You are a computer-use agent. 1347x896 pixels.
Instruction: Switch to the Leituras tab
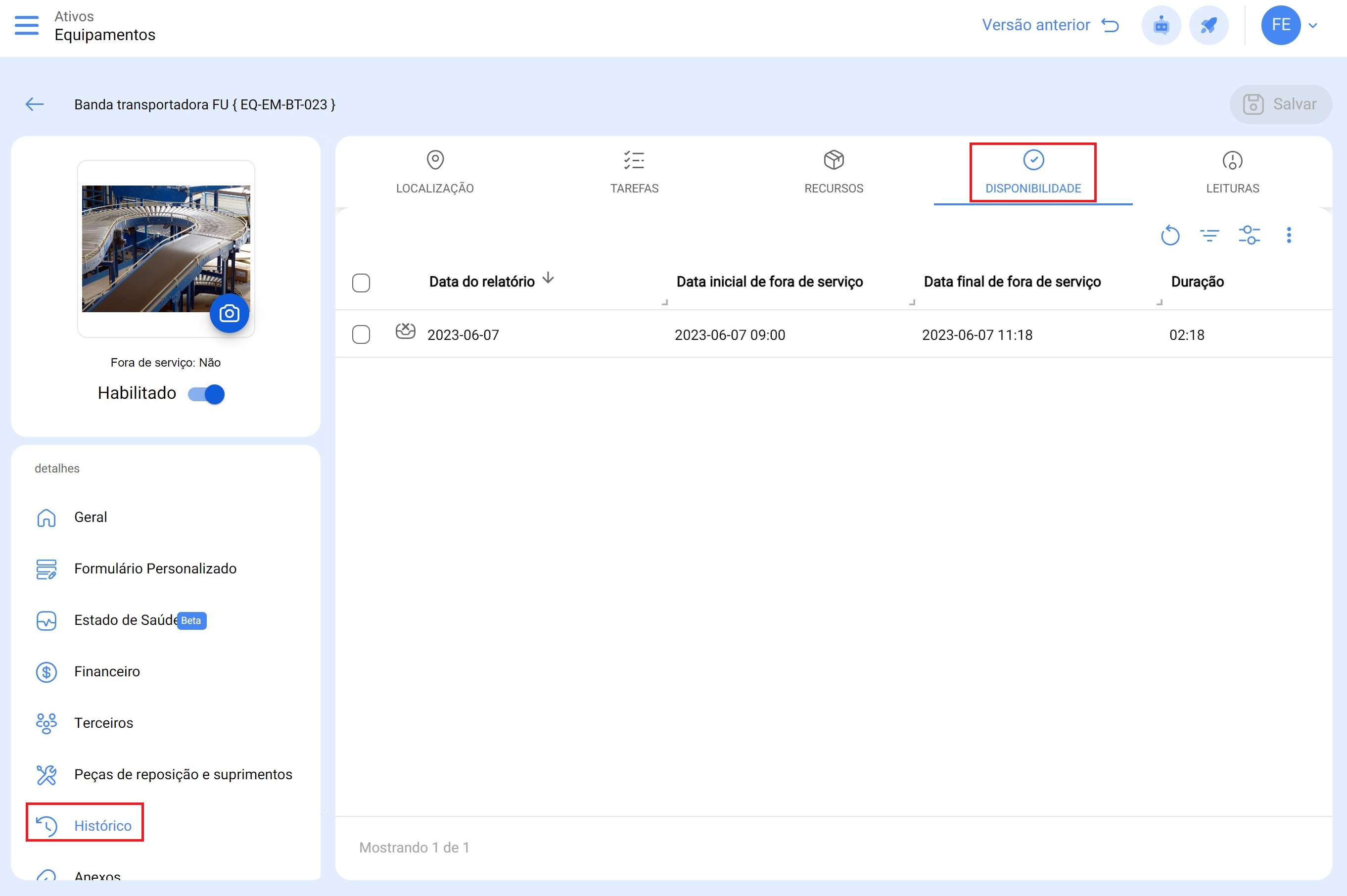click(x=1232, y=172)
